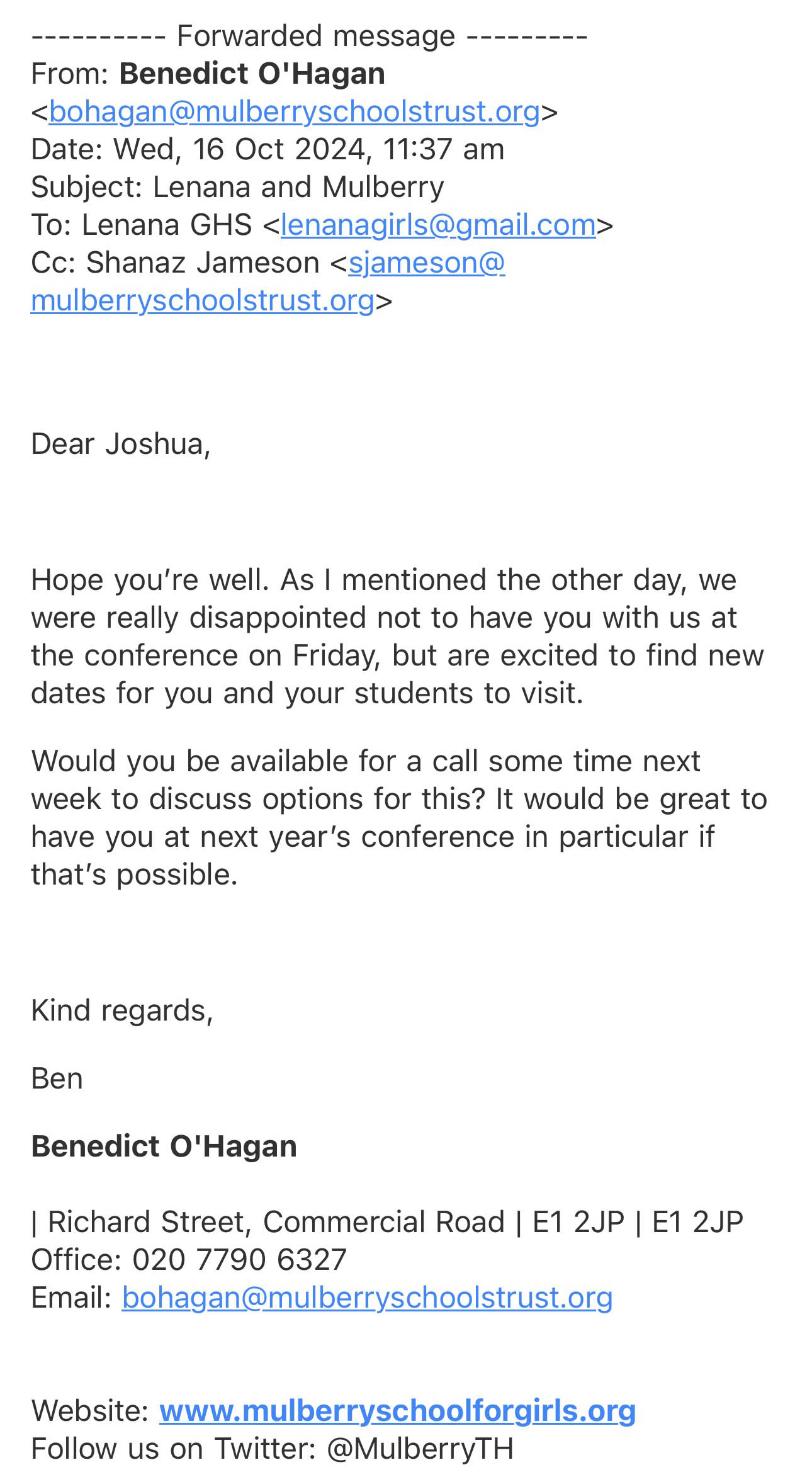This screenshot has width=812, height=1477.
Task: Click the bohagan email link in the From header
Action: pyautogui.click(x=294, y=112)
